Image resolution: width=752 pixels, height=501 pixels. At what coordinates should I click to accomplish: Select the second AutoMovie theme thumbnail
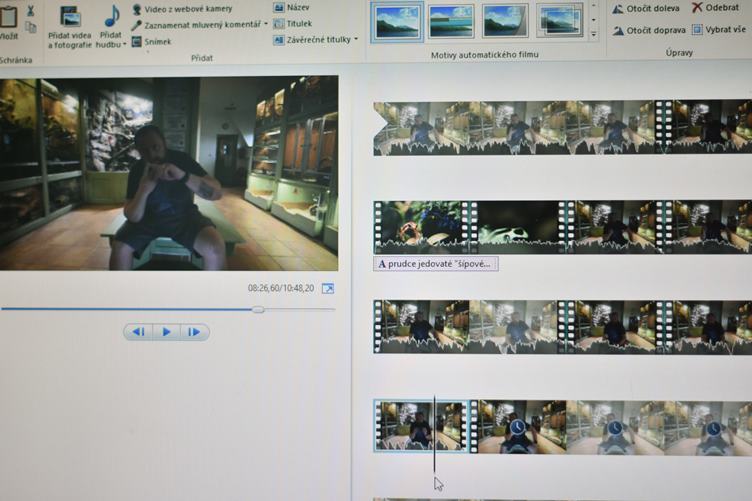point(450,22)
